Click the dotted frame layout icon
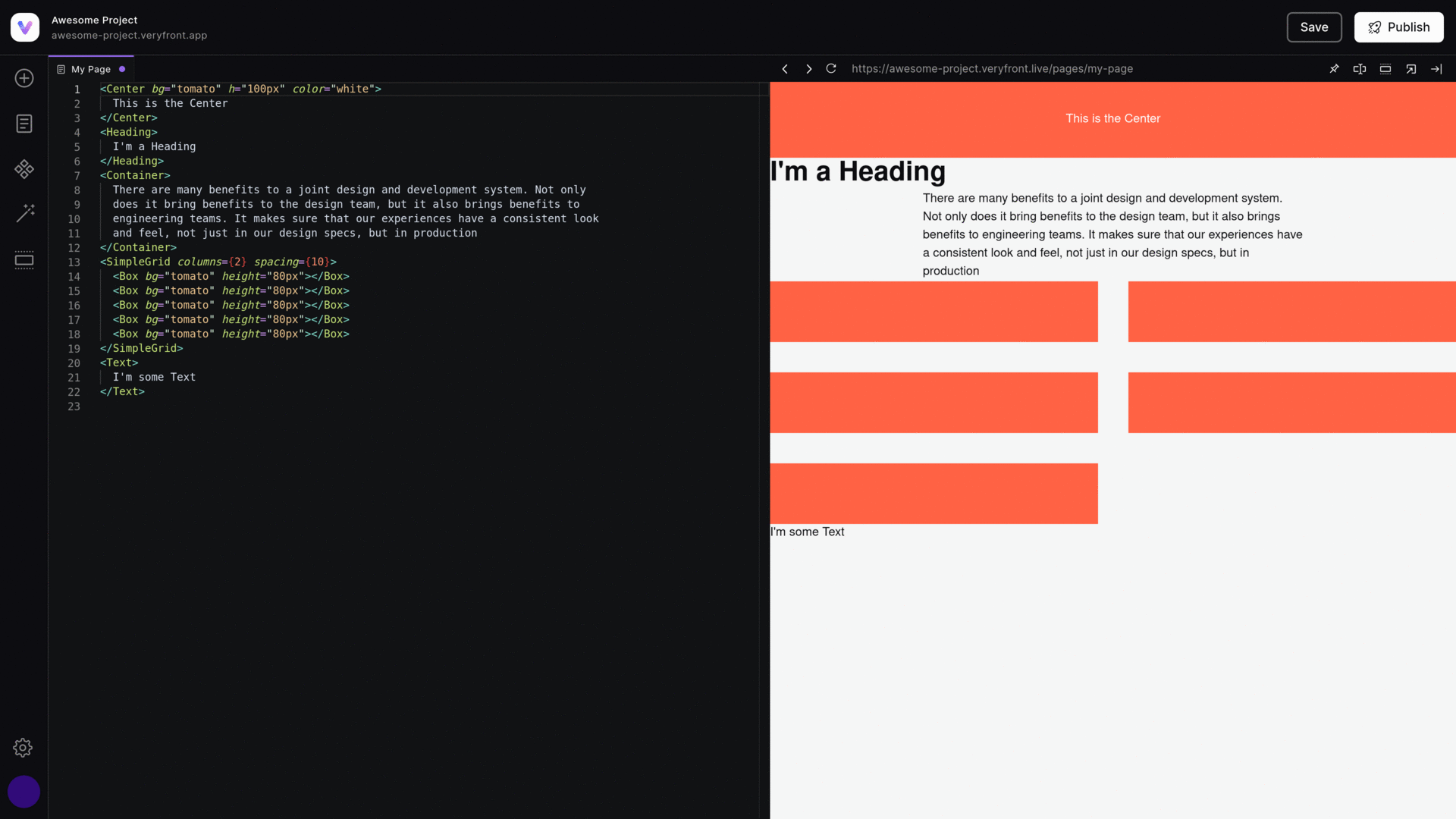Screen dimensions: 1456x819 point(1385,69)
